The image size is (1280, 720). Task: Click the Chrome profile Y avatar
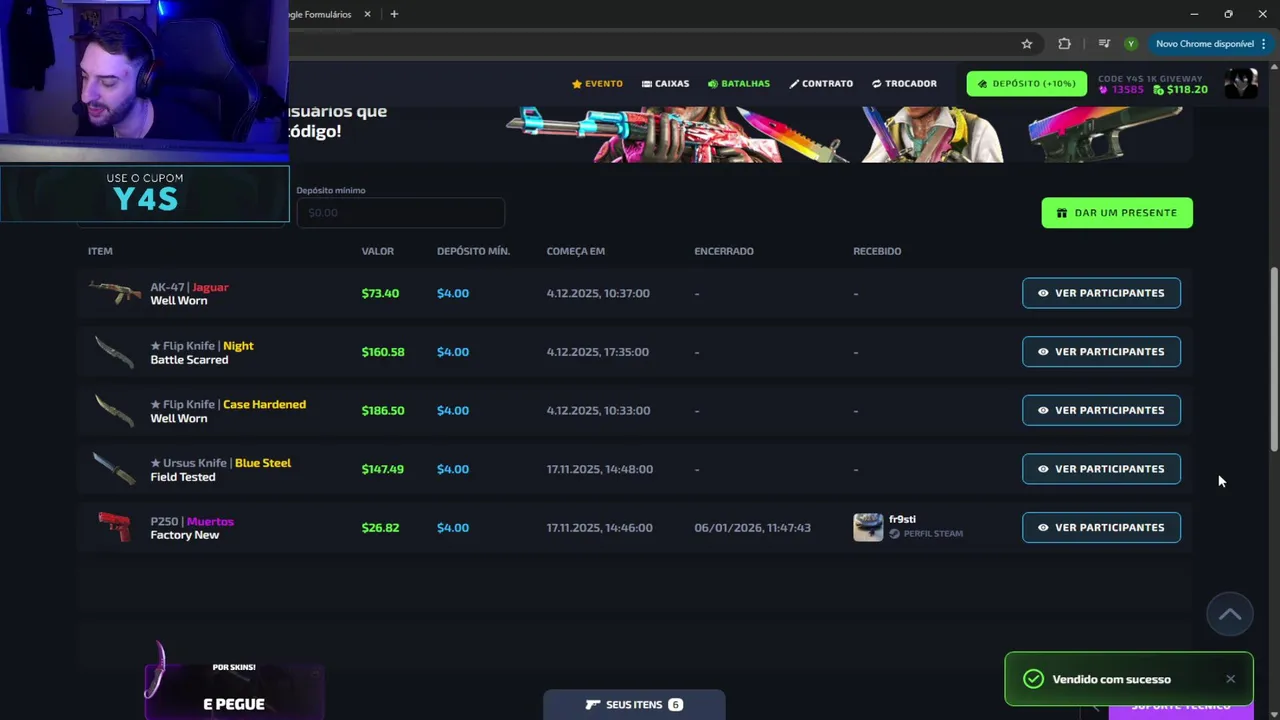click(x=1131, y=44)
